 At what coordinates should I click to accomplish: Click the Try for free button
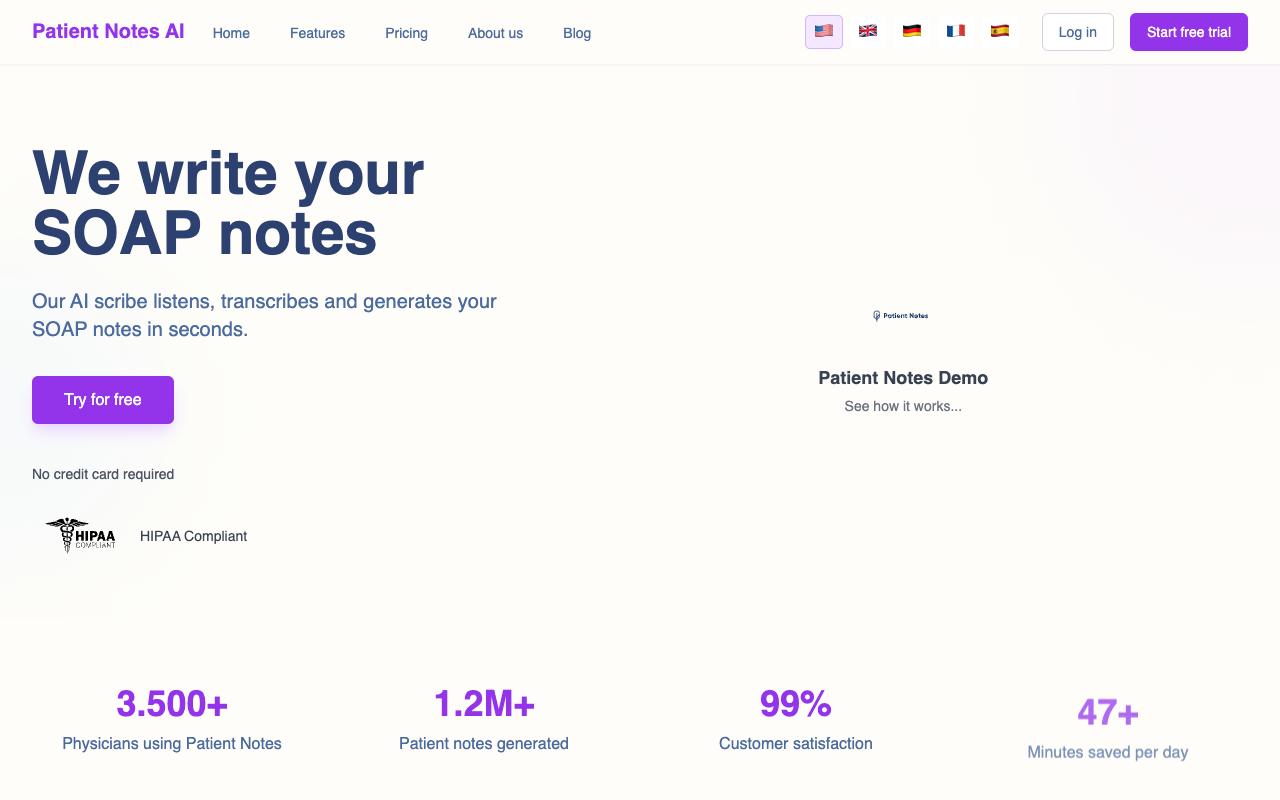pos(103,400)
